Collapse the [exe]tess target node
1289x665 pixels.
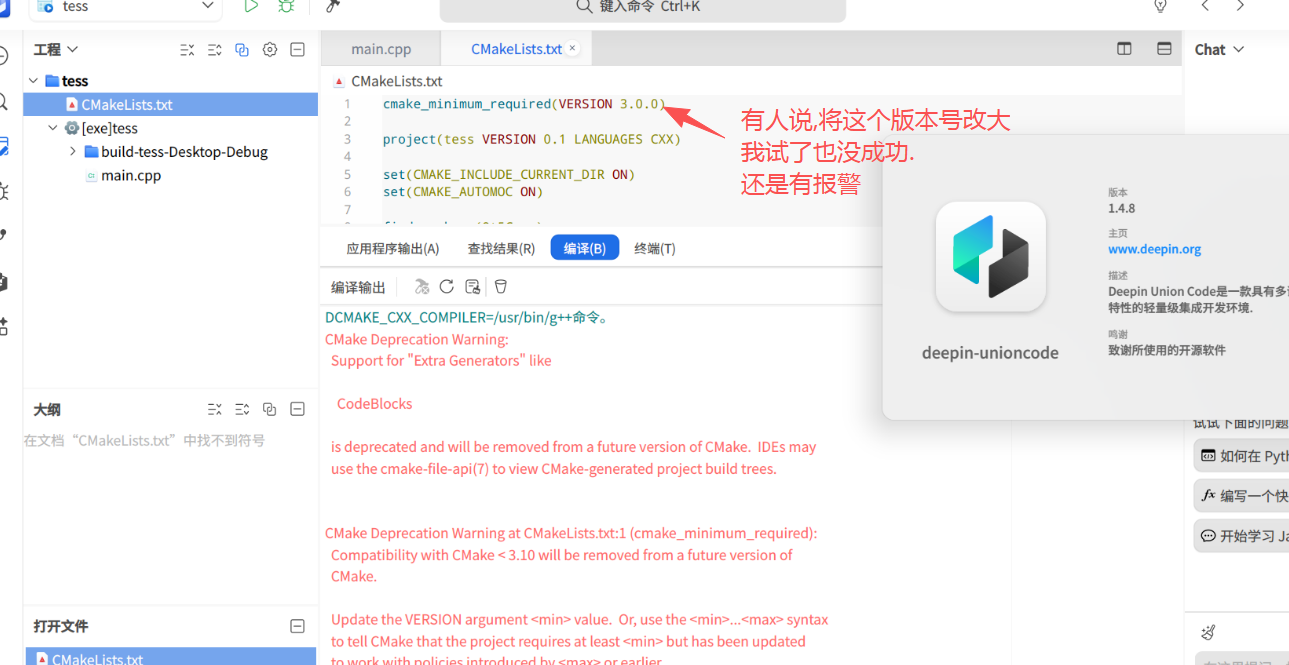click(53, 128)
